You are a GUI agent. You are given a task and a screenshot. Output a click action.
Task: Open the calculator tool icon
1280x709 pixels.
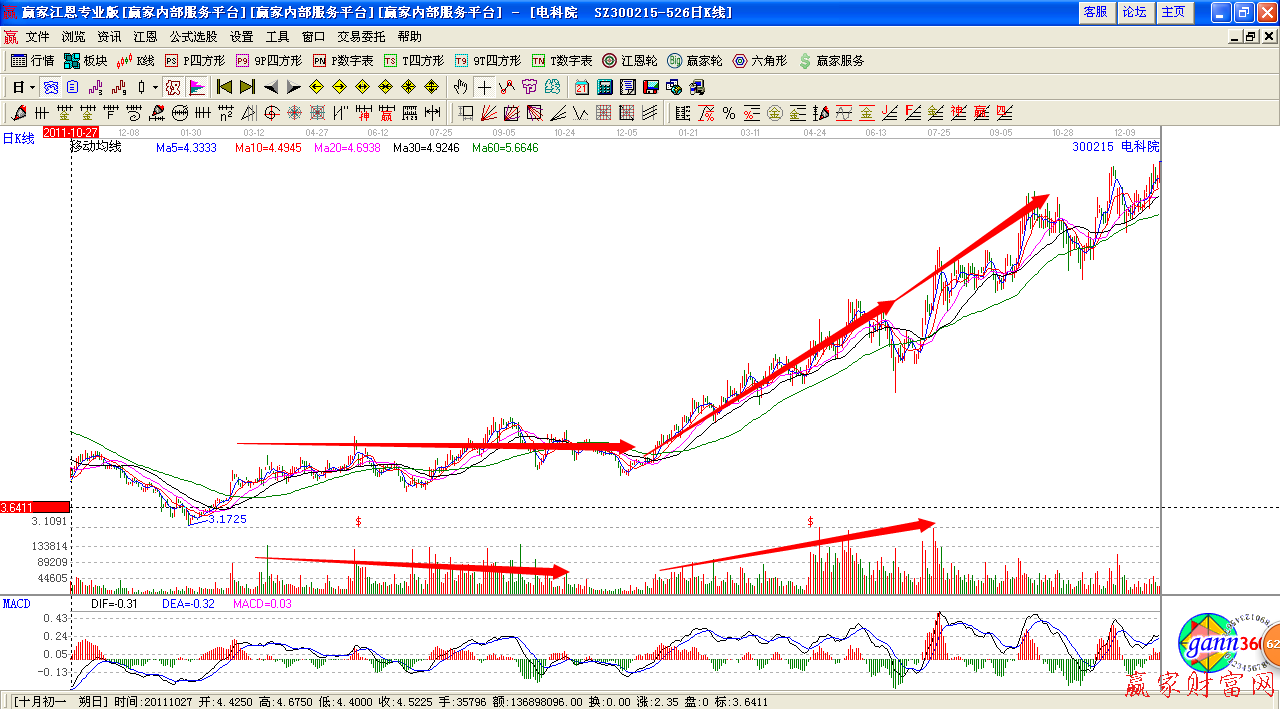pos(605,87)
